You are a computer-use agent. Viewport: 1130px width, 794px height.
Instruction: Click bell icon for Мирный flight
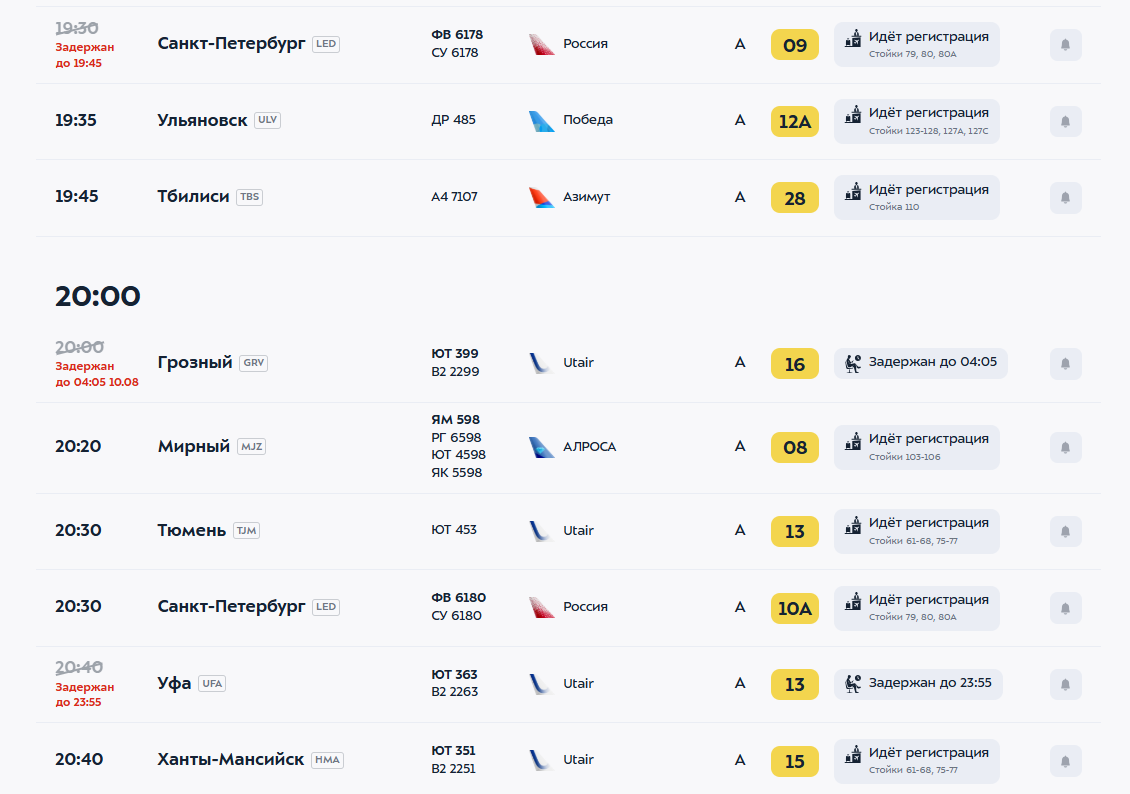pos(1065,447)
